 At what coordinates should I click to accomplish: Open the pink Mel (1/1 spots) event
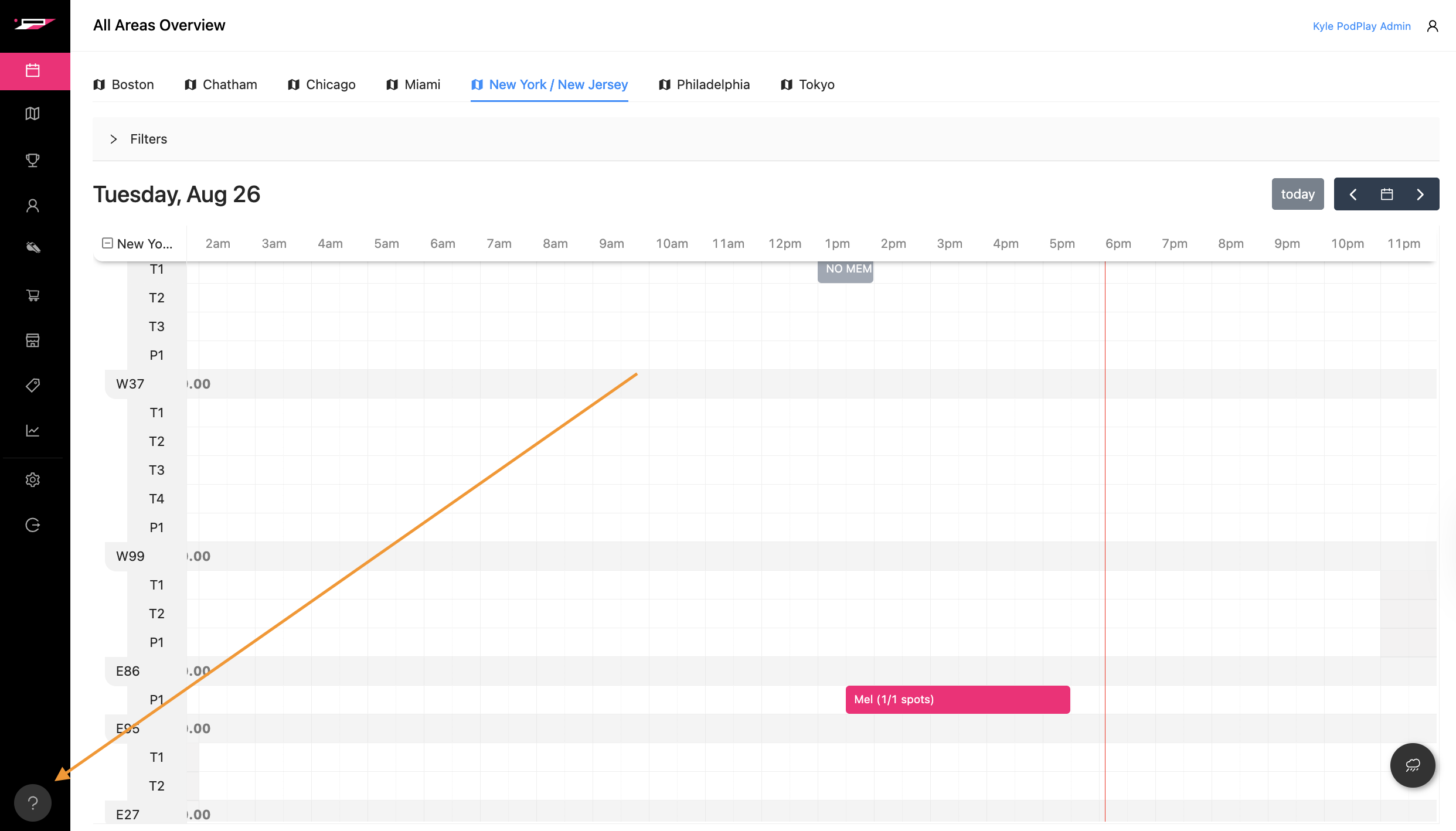click(957, 700)
